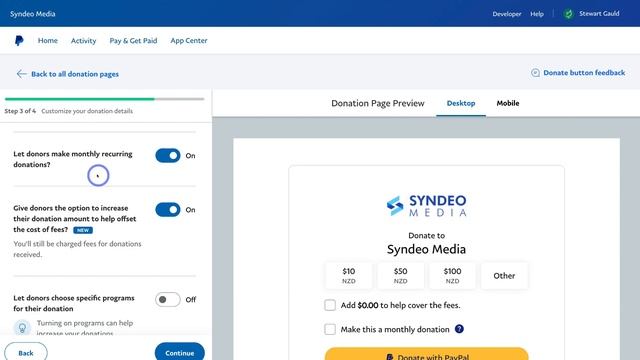Select the Other donation amount

point(504,276)
